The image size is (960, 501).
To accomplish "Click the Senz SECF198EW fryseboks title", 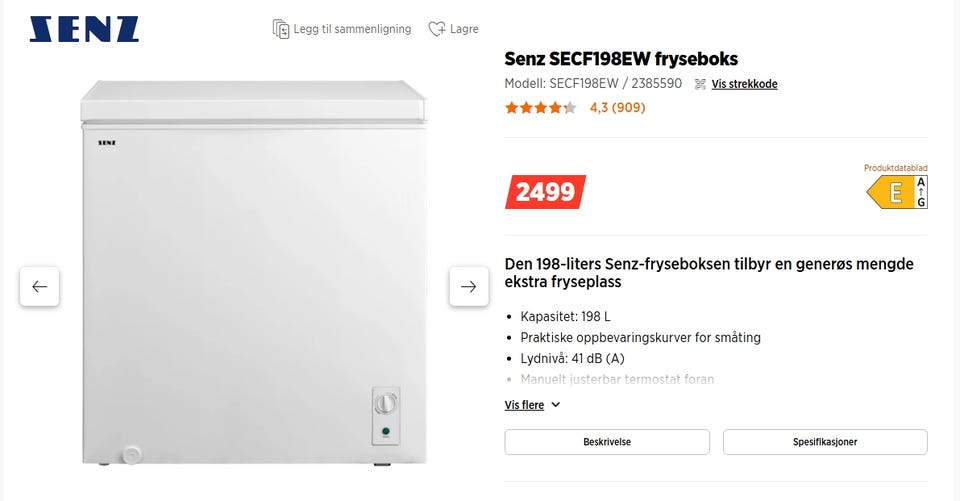I will click(621, 59).
